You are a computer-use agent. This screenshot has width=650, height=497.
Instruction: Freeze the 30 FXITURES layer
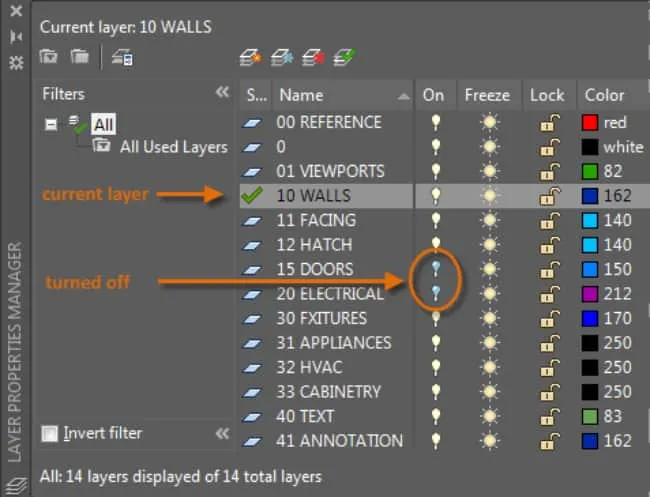point(490,318)
